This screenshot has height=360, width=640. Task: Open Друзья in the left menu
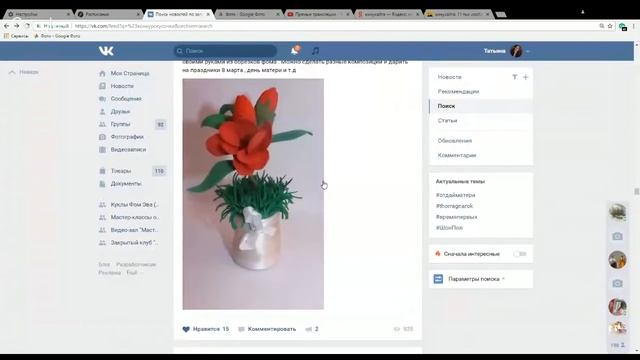point(120,111)
